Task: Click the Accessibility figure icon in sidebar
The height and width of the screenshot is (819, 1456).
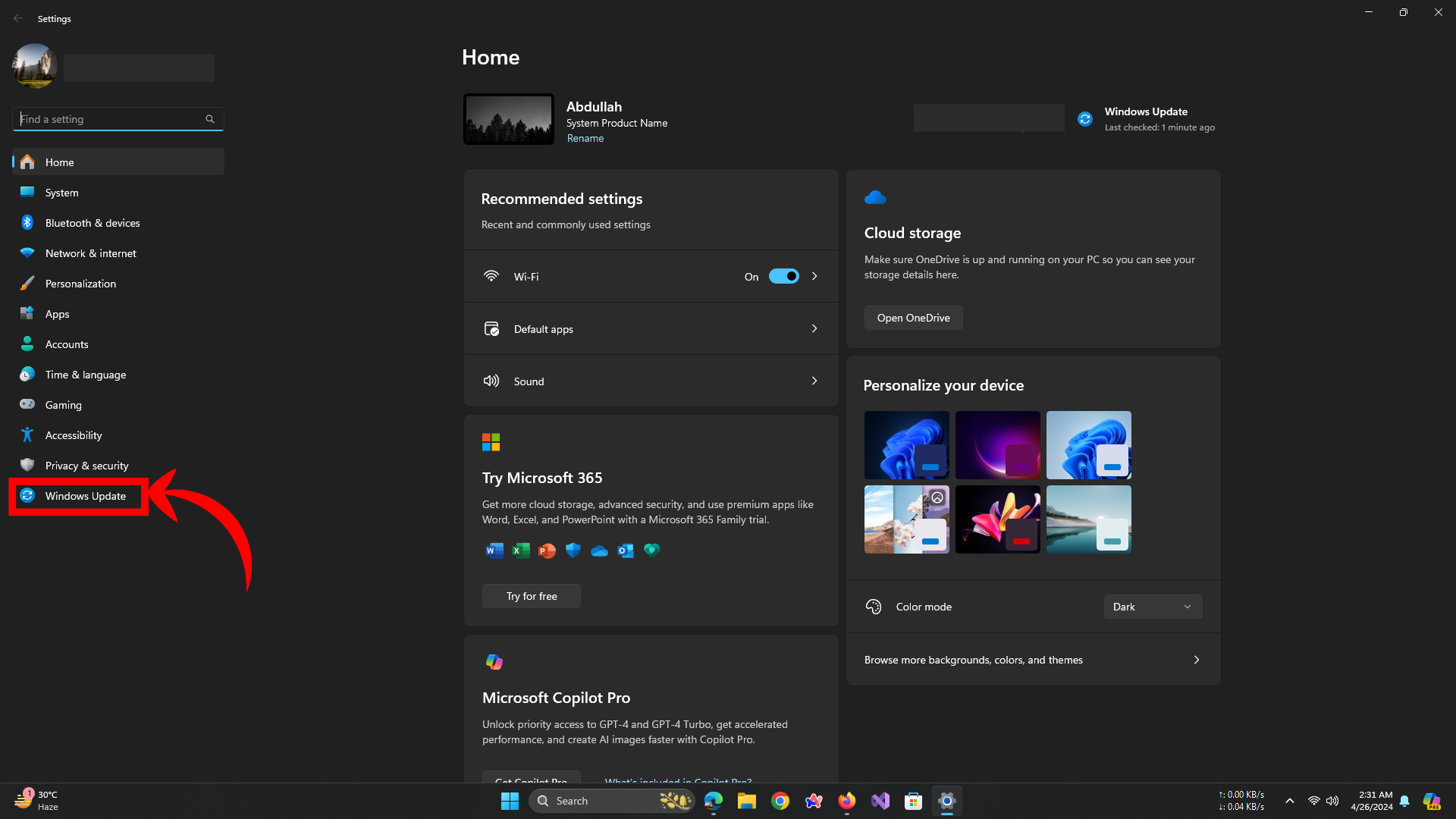Action: pyautogui.click(x=27, y=435)
